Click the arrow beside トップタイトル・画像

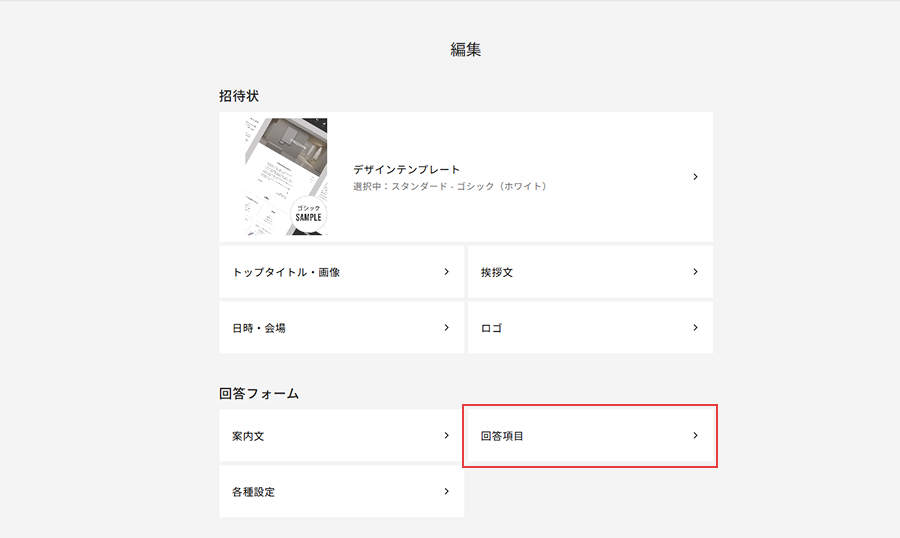pyautogui.click(x=446, y=271)
